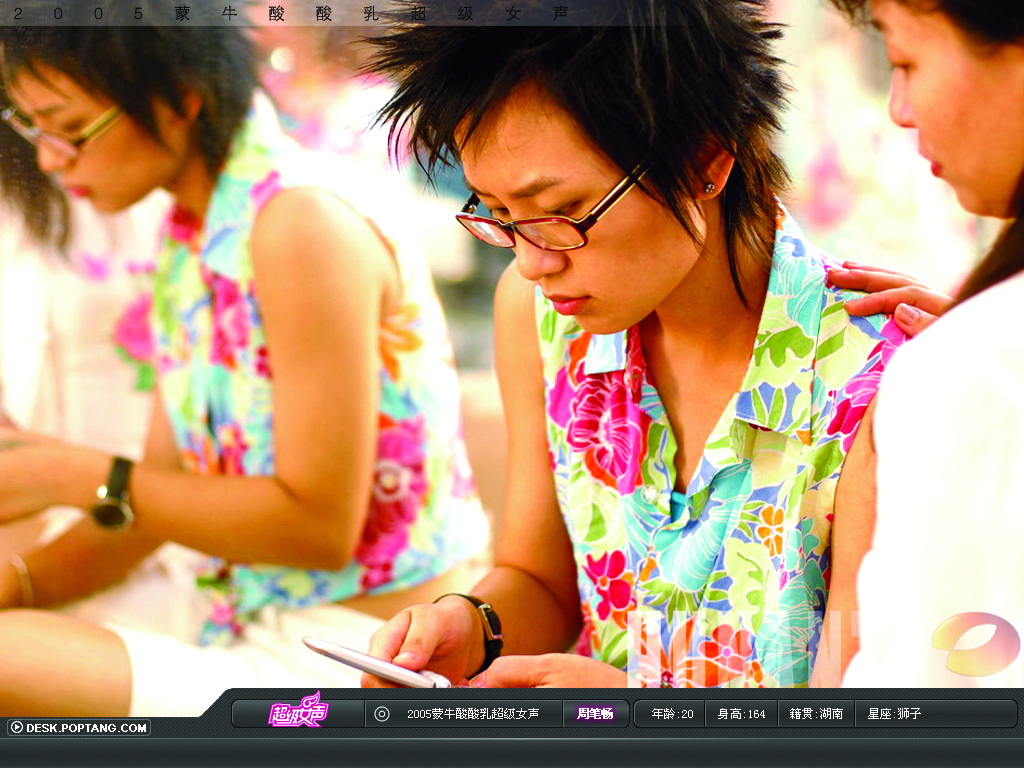
Task: Click the orange Hunan TV logo watermark
Action: 975,643
